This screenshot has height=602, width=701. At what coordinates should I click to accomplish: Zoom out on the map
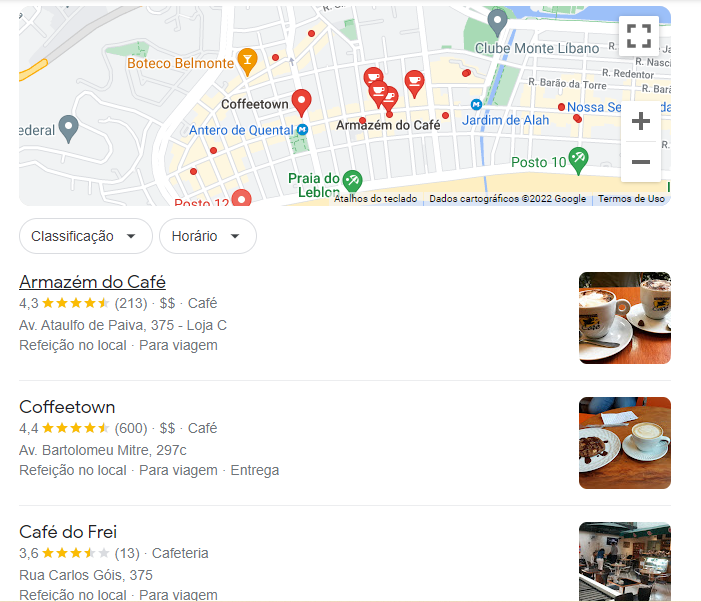point(641,162)
